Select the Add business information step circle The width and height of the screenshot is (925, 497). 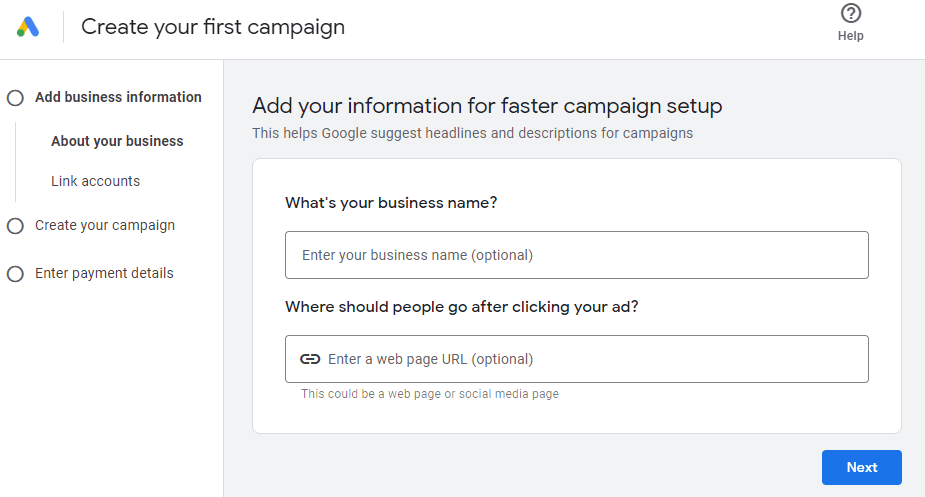point(15,97)
